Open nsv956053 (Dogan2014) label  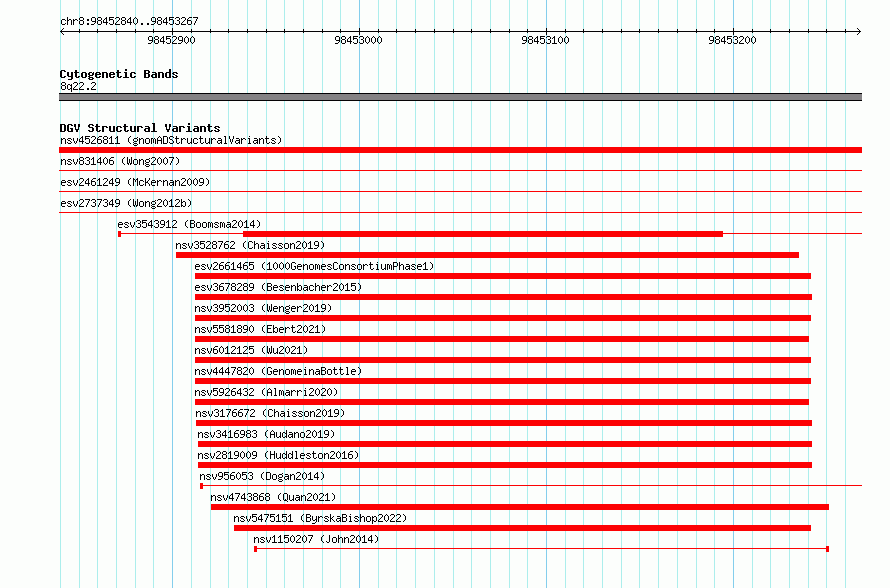262,476
